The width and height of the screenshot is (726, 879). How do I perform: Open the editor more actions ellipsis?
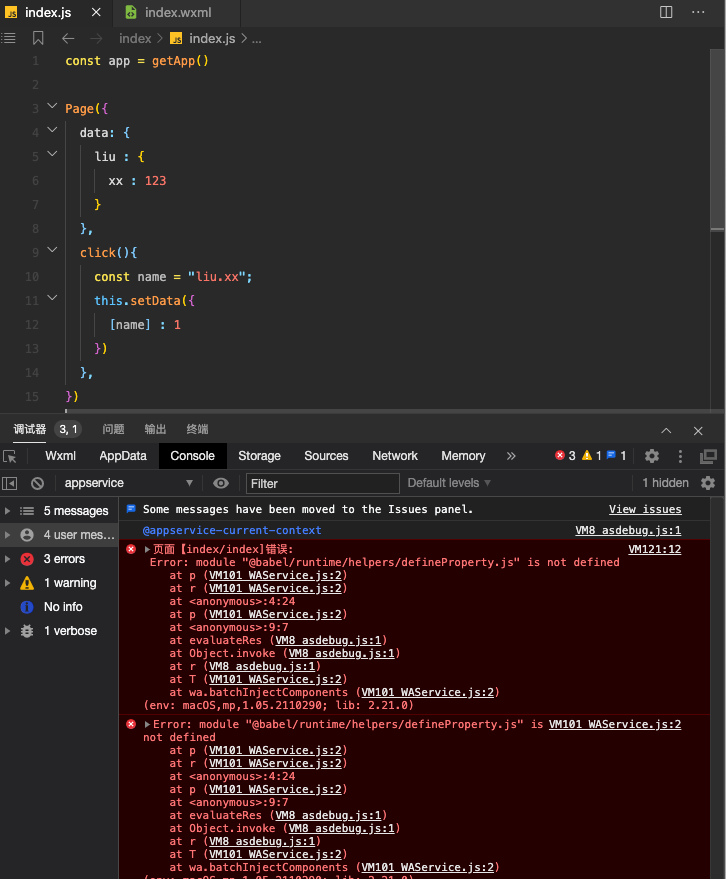pos(698,12)
